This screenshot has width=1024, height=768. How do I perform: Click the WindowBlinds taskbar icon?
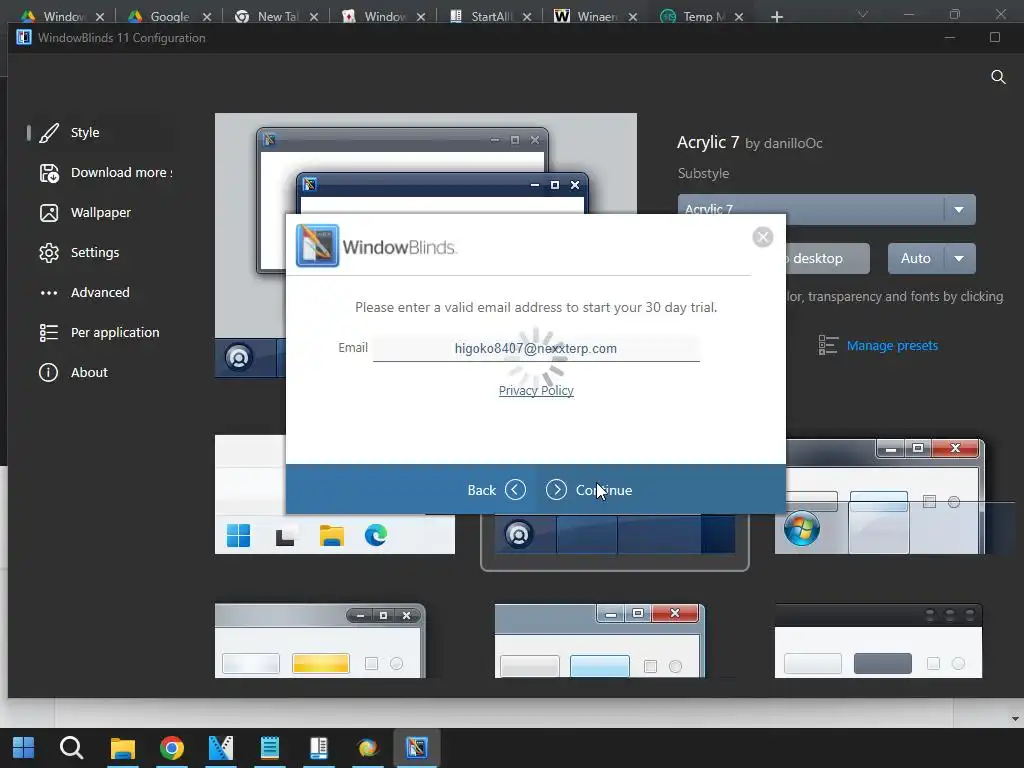pos(417,748)
